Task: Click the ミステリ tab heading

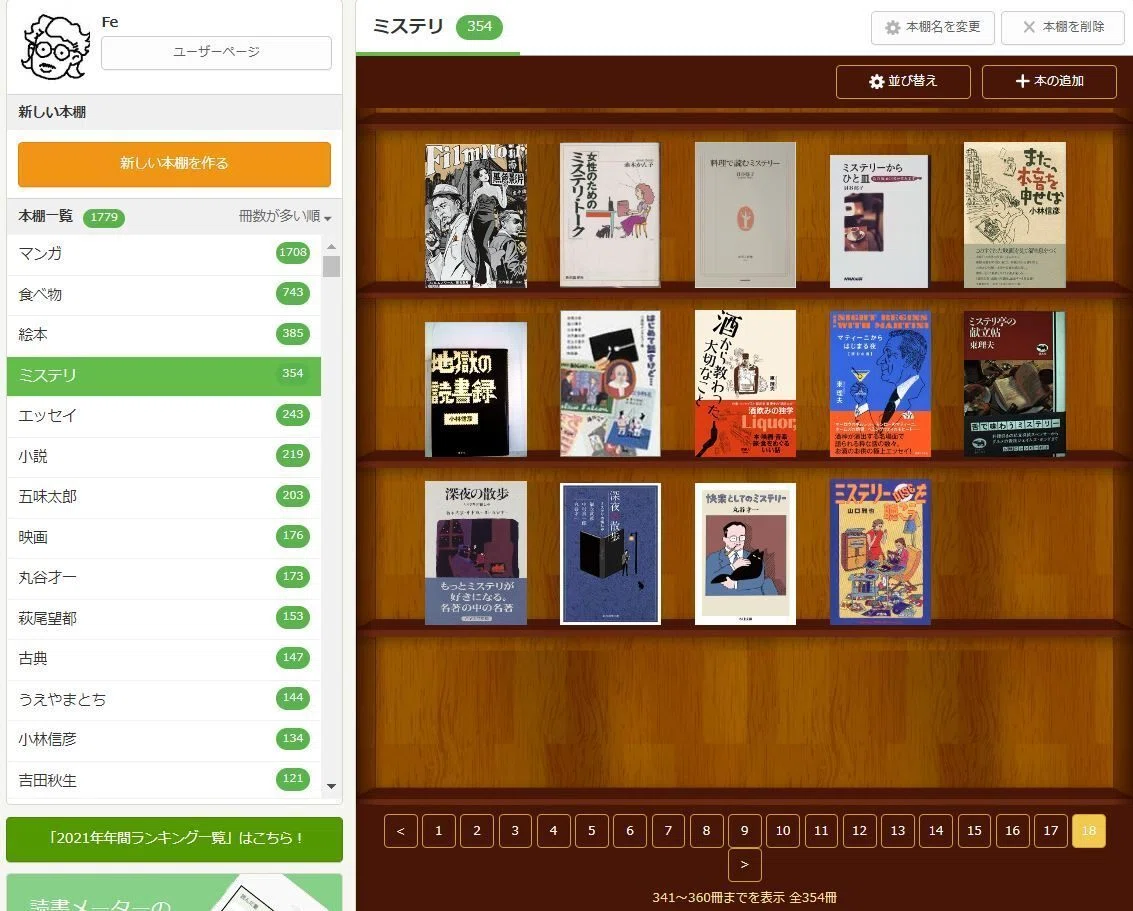Action: [438, 27]
